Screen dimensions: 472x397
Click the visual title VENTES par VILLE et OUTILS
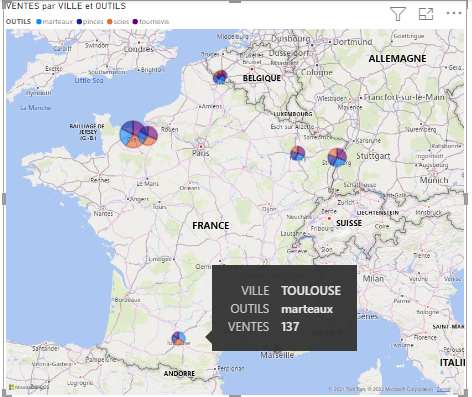[66, 6]
